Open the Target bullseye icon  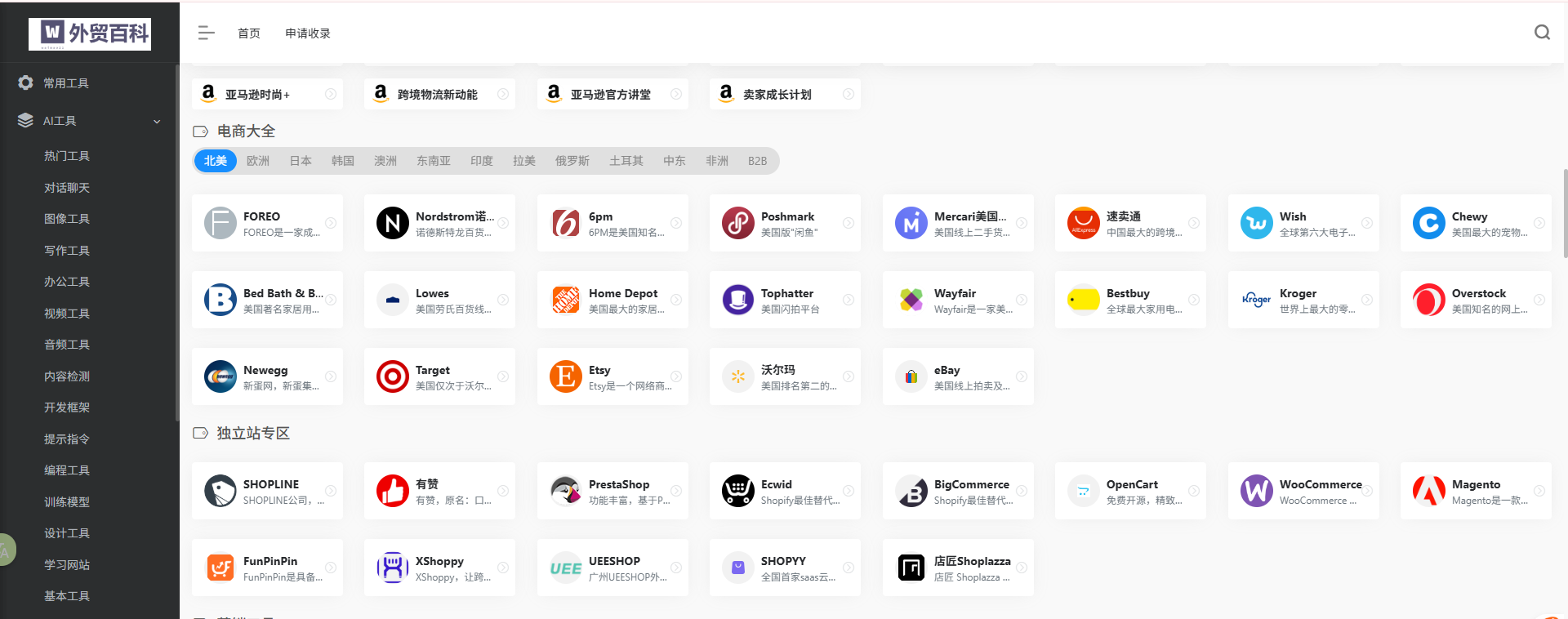[392, 376]
